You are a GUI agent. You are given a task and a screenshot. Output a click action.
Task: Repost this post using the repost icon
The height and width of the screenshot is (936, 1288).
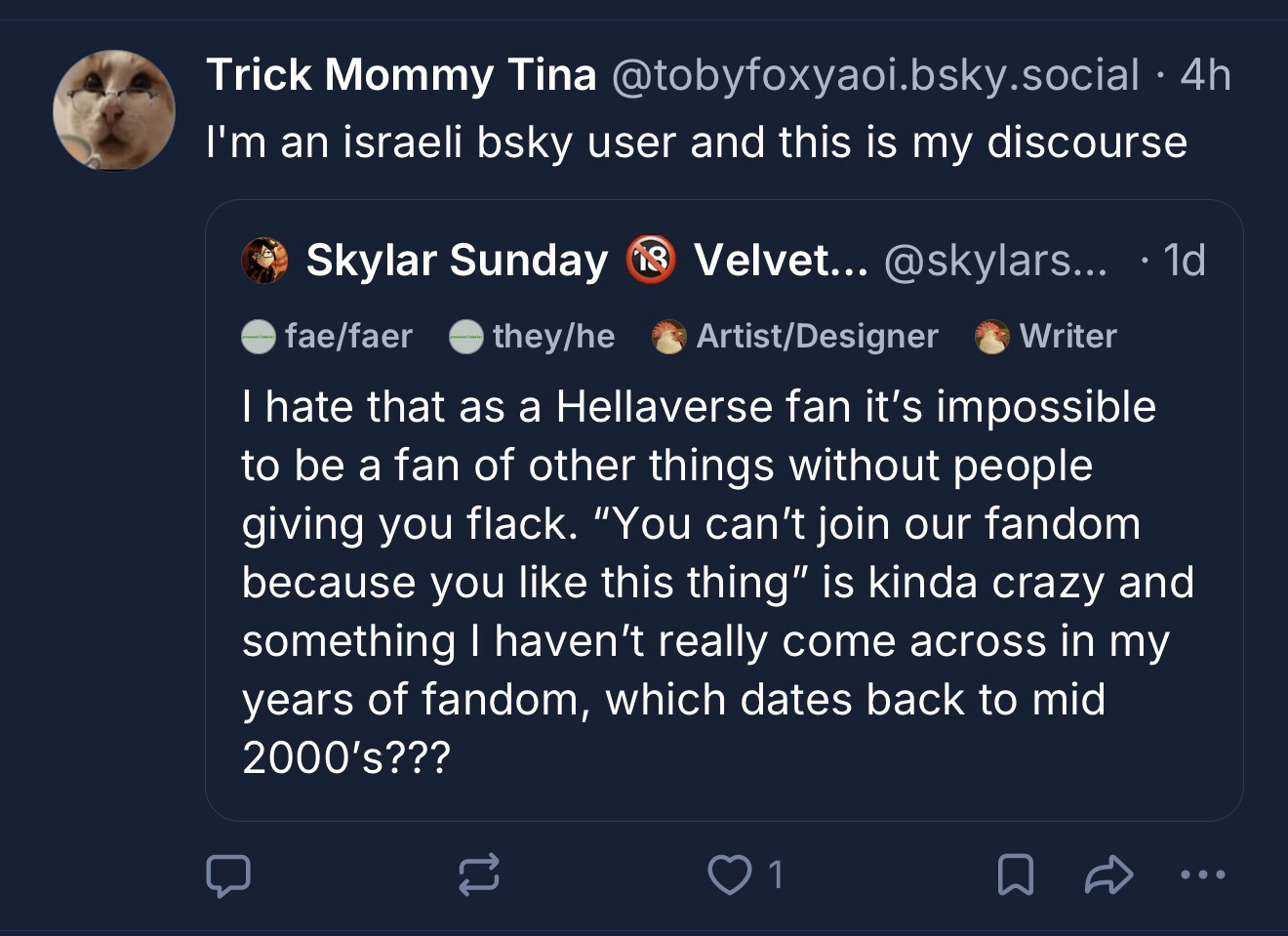pos(479,875)
